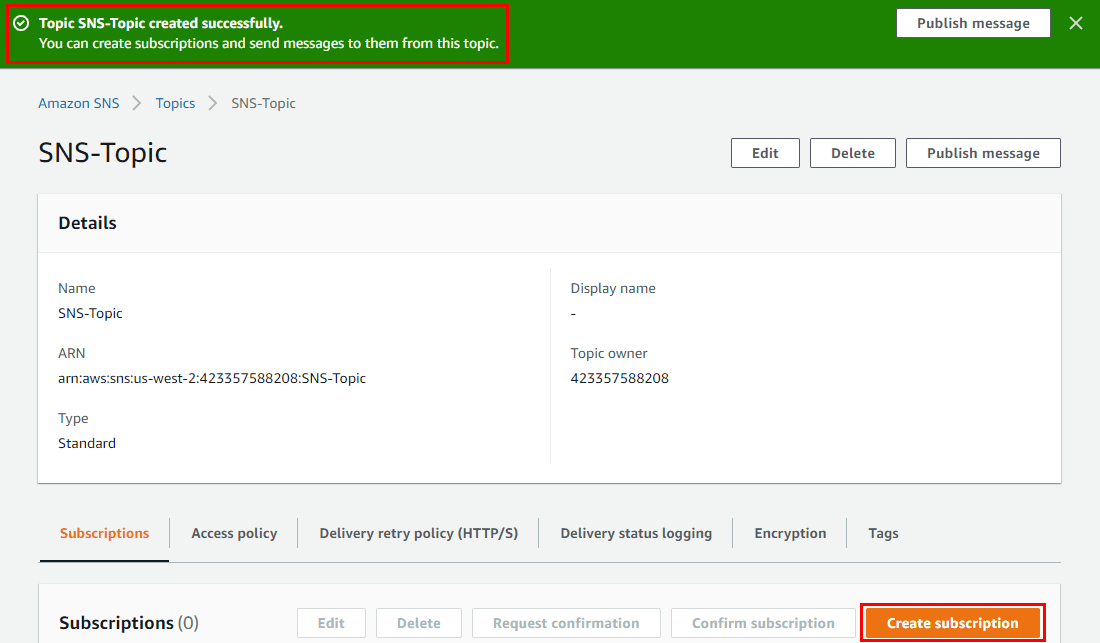Screen dimensions: 1100x643
Task: View the Delivery status logging tab
Action: [x=636, y=533]
